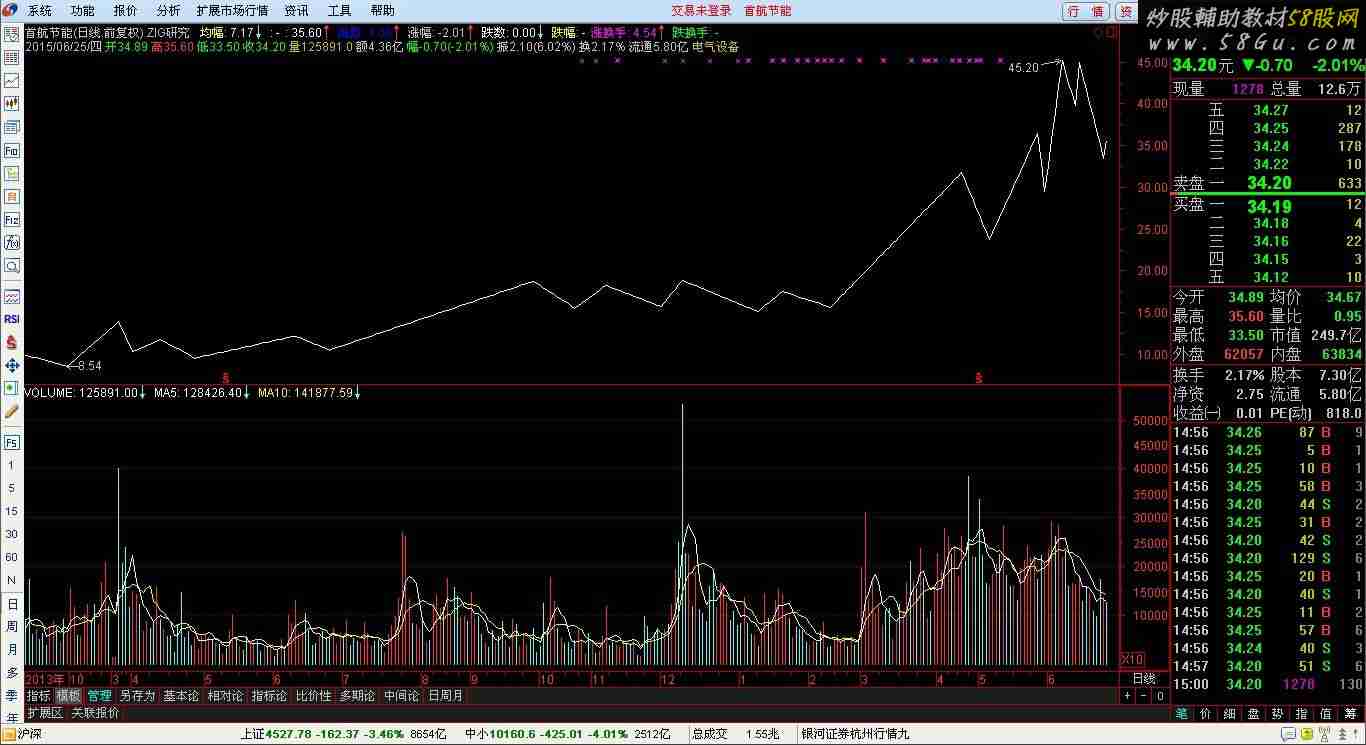Viewport: 1366px width, 745px height.
Task: Click the 资 button beside 行情
Action: click(1125, 11)
